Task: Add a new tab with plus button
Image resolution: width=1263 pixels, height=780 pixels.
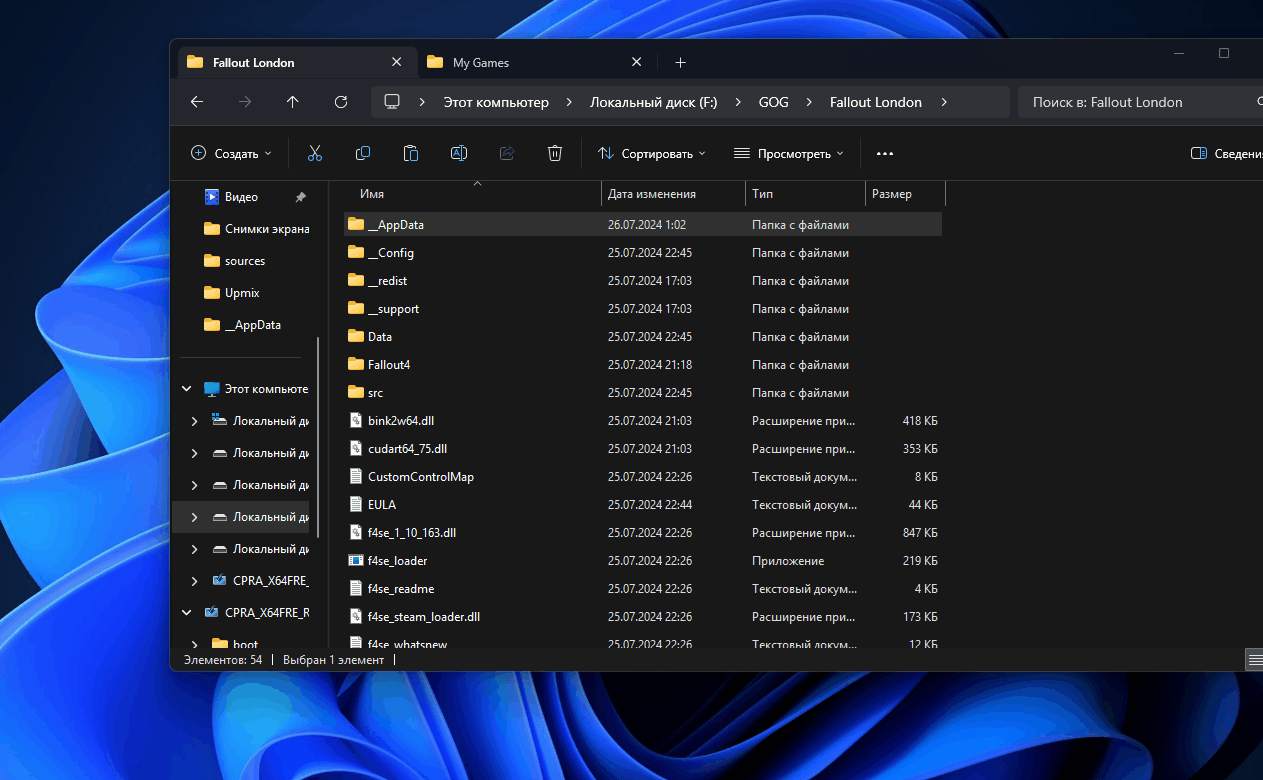Action: point(681,62)
